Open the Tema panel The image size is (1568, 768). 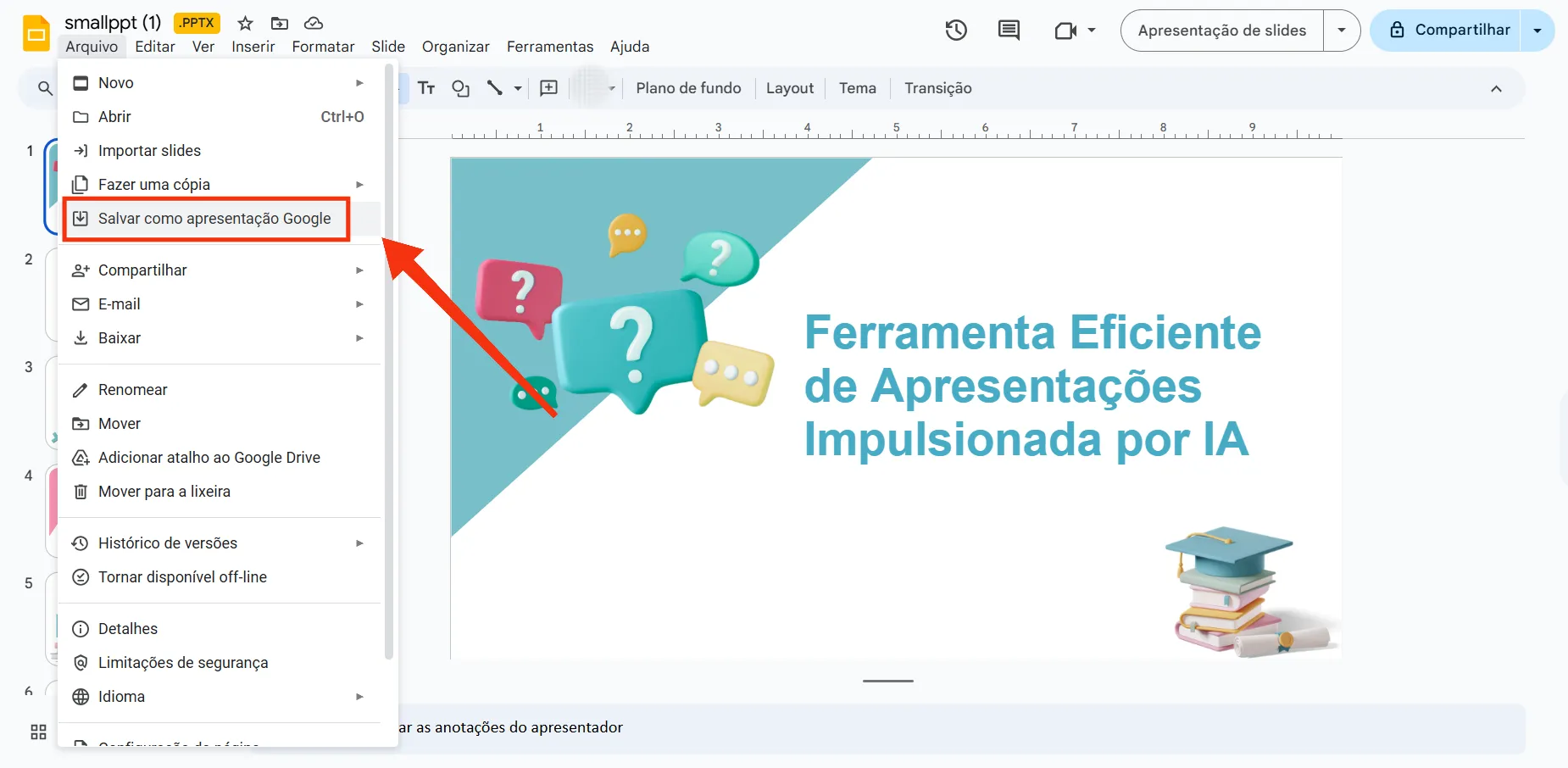857,87
